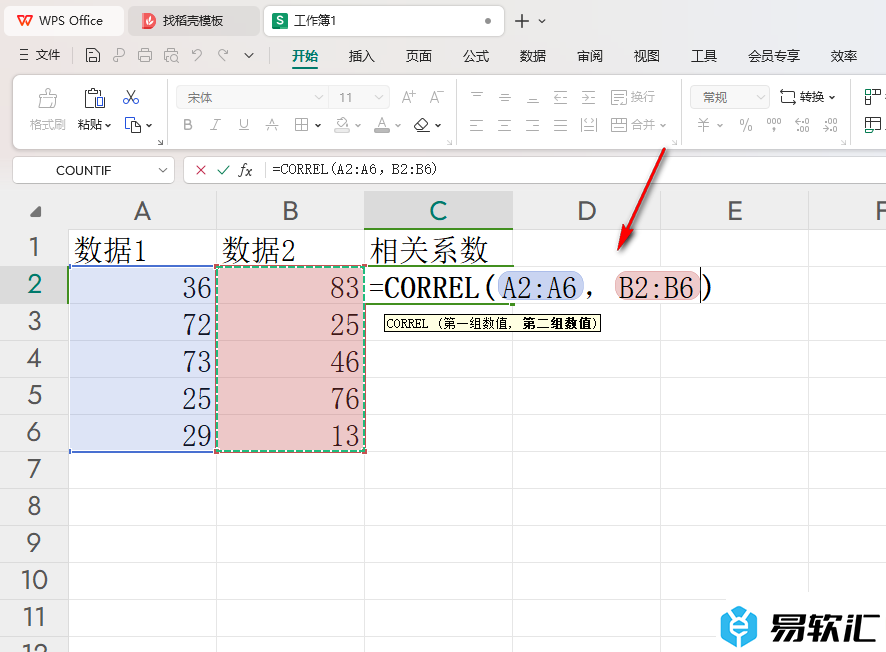886x652 pixels.
Task: Click the Print icon in quick access toolbar
Action: point(145,55)
